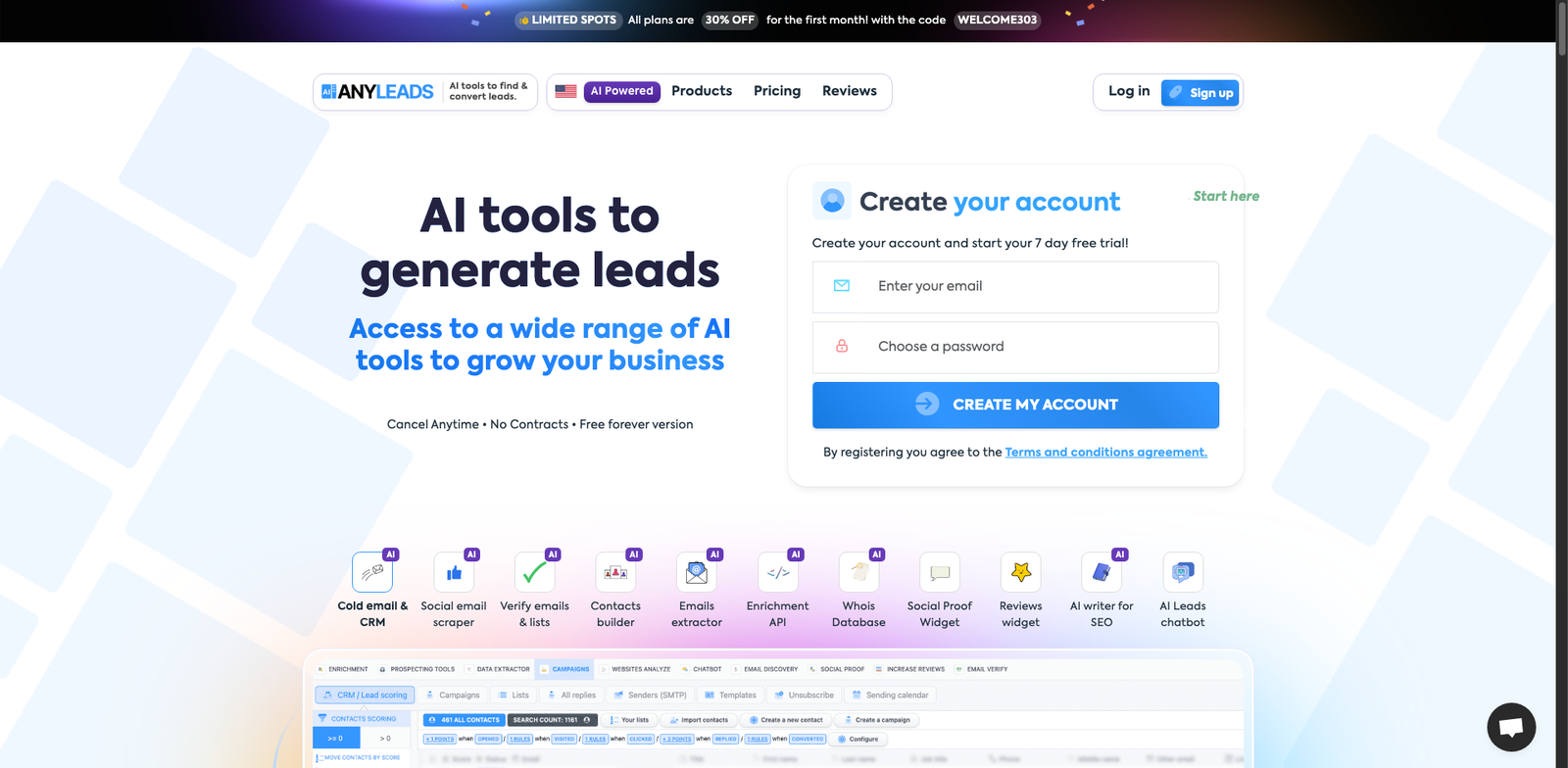Open the US flag language selector
Screen dimensions: 1568x768
click(565, 91)
